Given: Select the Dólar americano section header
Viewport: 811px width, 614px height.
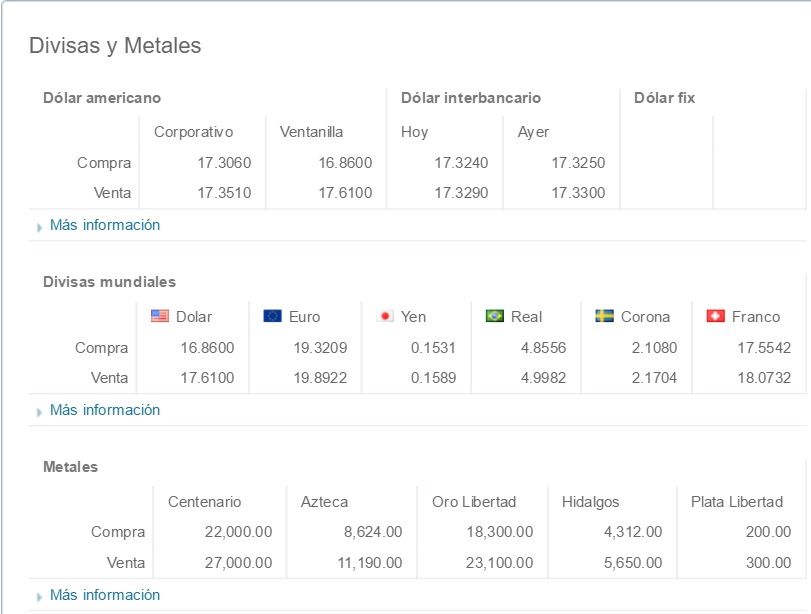Looking at the screenshot, I should [101, 98].
